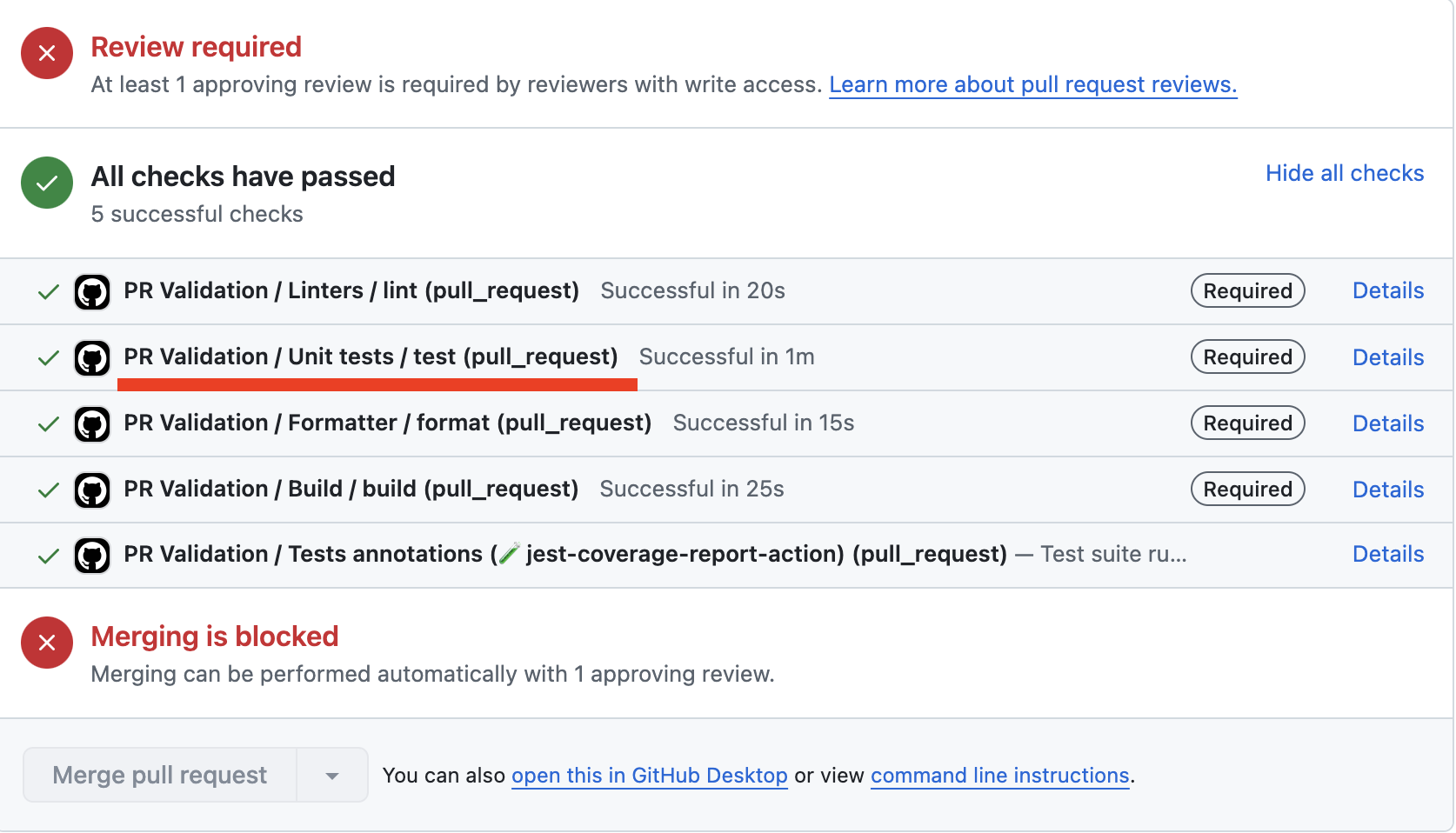The image size is (1456, 833).
Task: Click PR Validation / Unit tests / test (pull_request) text
Action: point(371,357)
